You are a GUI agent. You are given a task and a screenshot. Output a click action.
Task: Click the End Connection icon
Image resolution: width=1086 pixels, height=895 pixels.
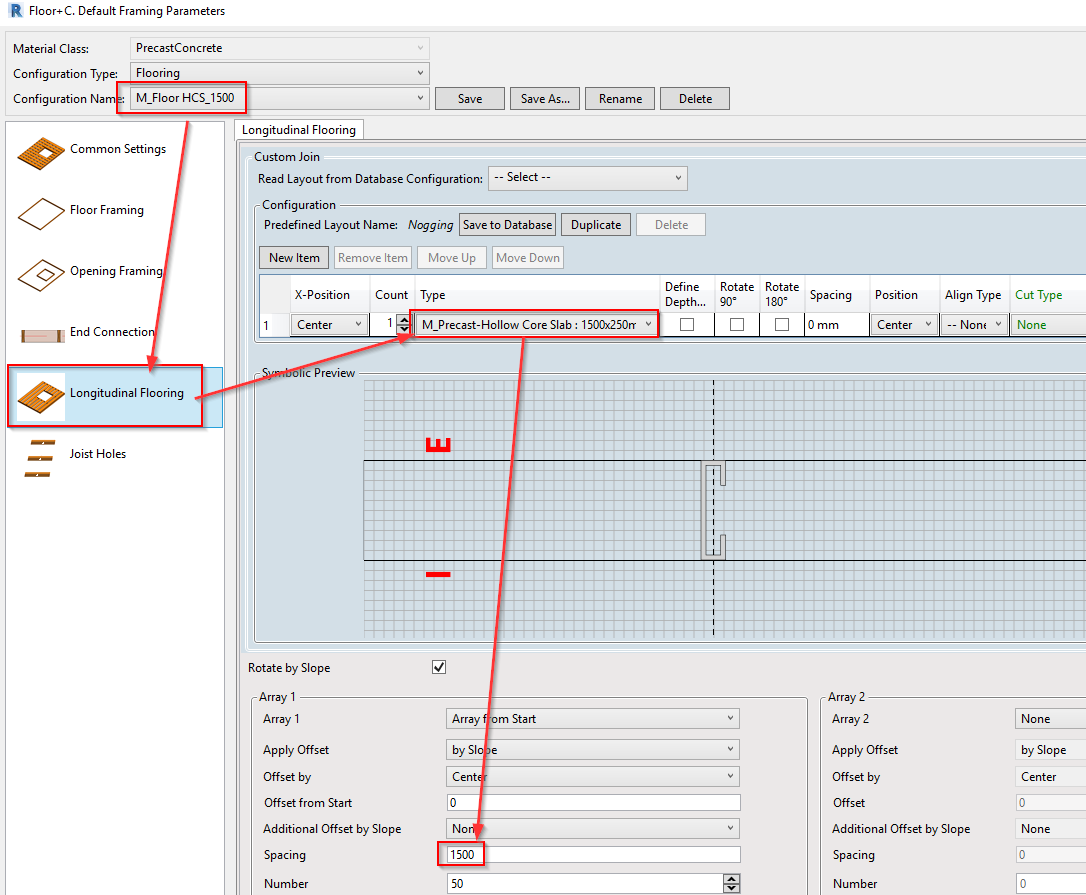[x=42, y=336]
